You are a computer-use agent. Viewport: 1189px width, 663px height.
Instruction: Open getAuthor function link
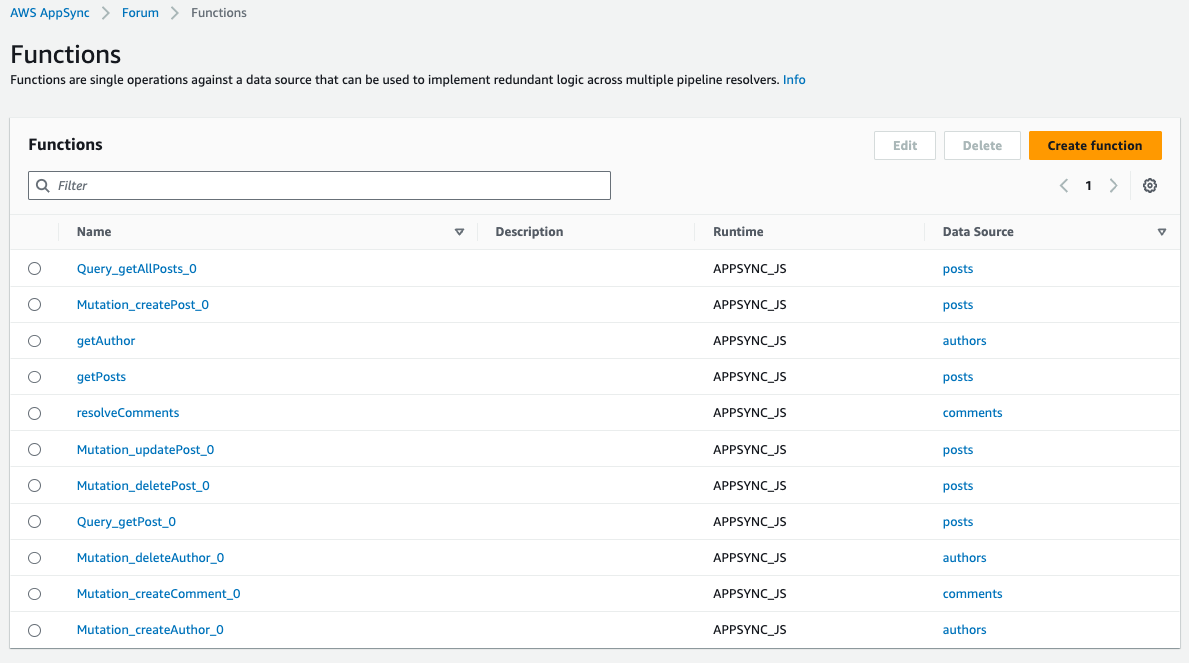click(x=105, y=341)
